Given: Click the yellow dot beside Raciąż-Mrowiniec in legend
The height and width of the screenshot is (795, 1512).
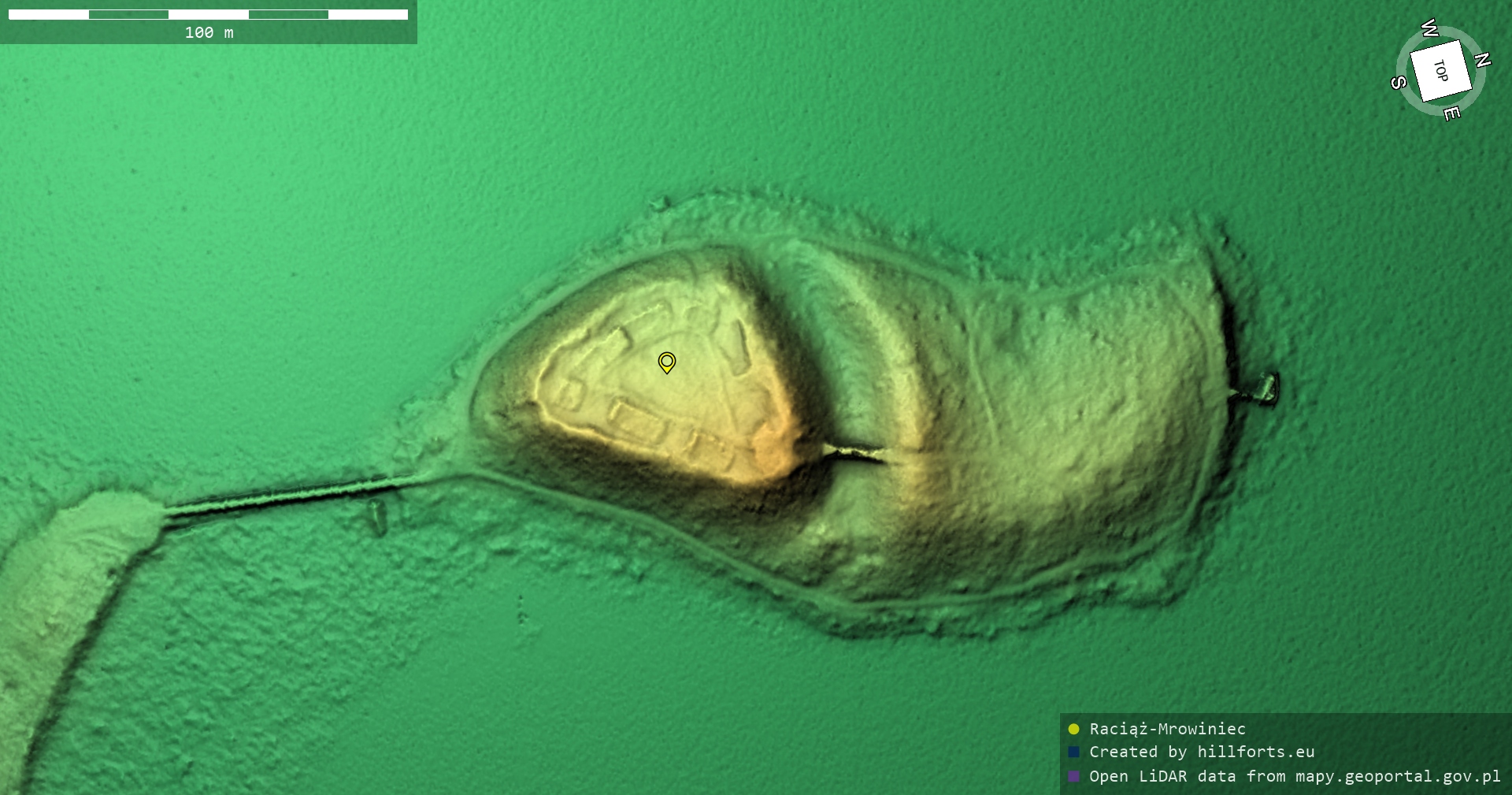Looking at the screenshot, I should tap(1073, 729).
